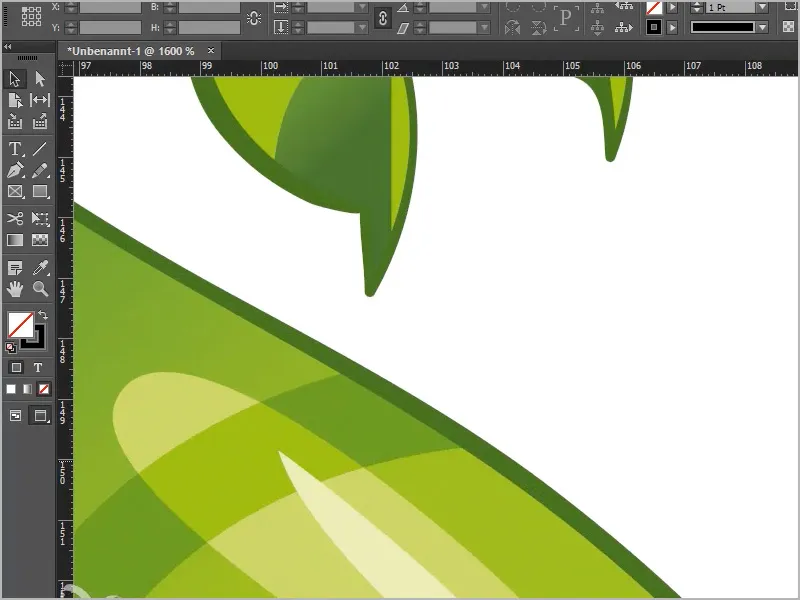The width and height of the screenshot is (800, 600).
Task: Expand the fill swatch options arrow
Action: (x=672, y=7)
